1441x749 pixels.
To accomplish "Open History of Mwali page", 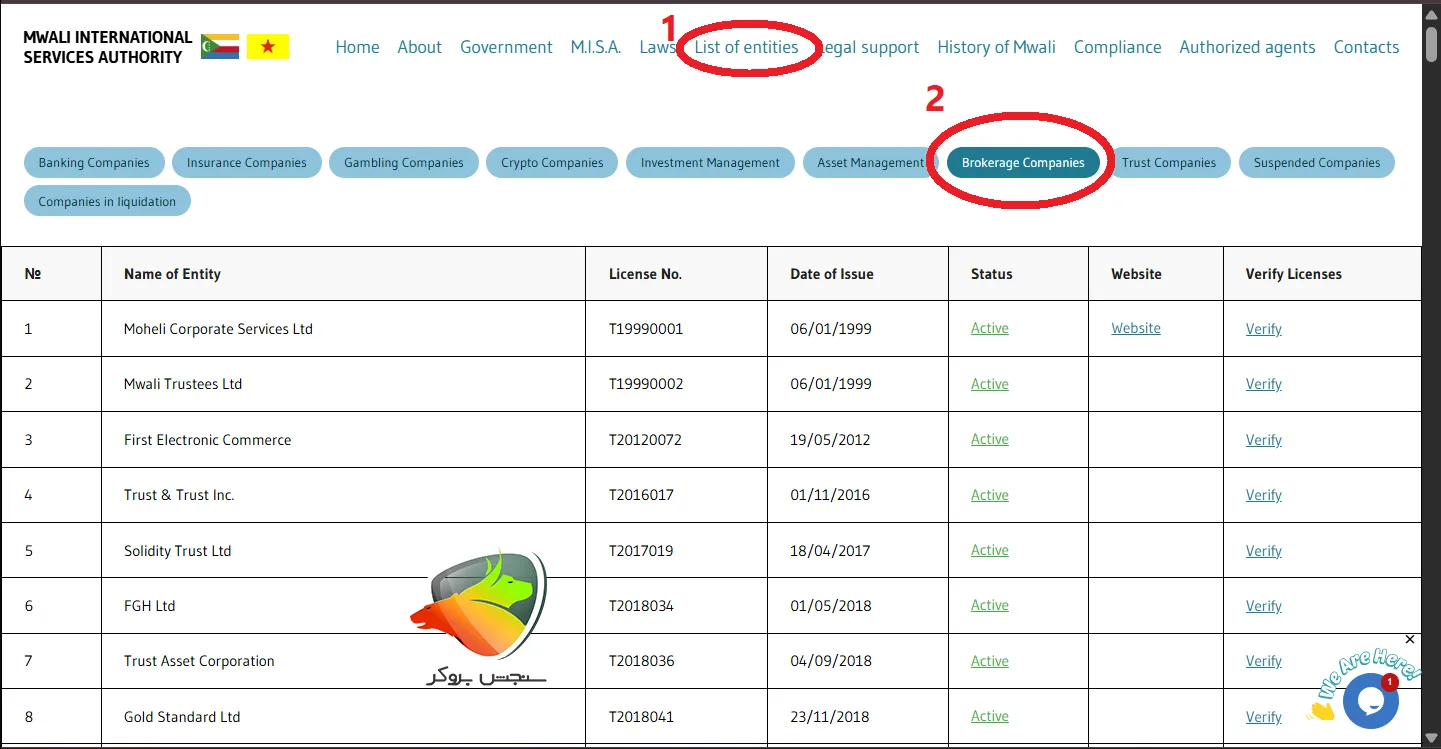I will (x=996, y=47).
